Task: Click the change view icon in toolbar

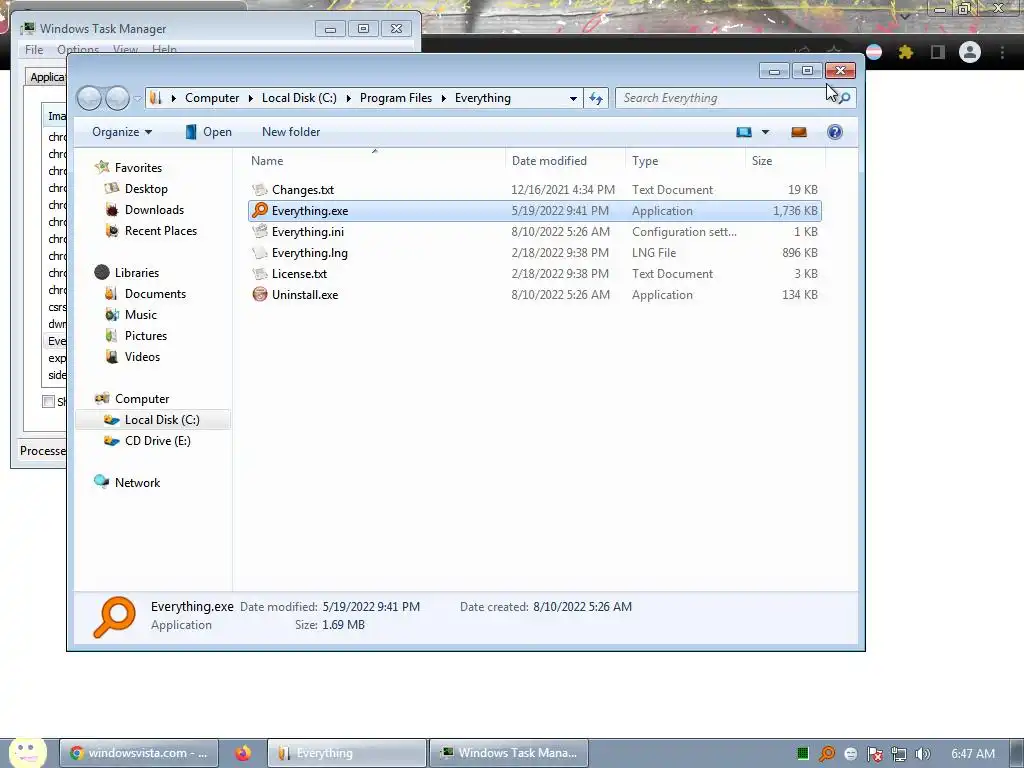Action: [744, 133]
